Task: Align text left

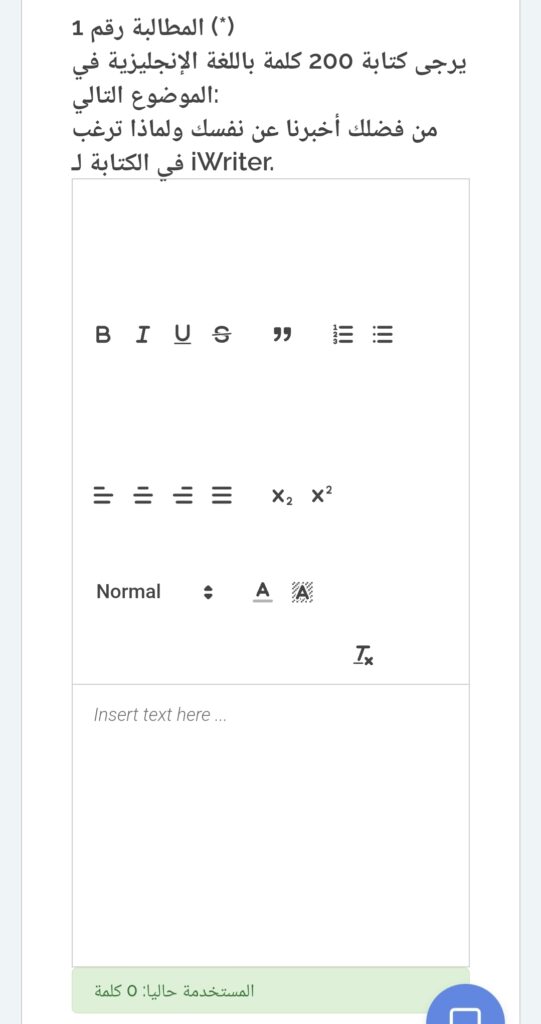Action: point(103,496)
